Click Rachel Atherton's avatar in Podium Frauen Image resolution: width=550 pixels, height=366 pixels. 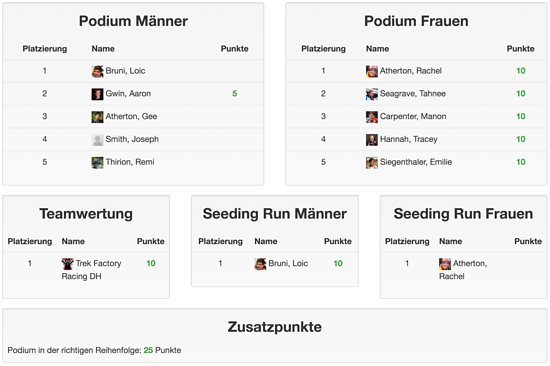coord(371,71)
